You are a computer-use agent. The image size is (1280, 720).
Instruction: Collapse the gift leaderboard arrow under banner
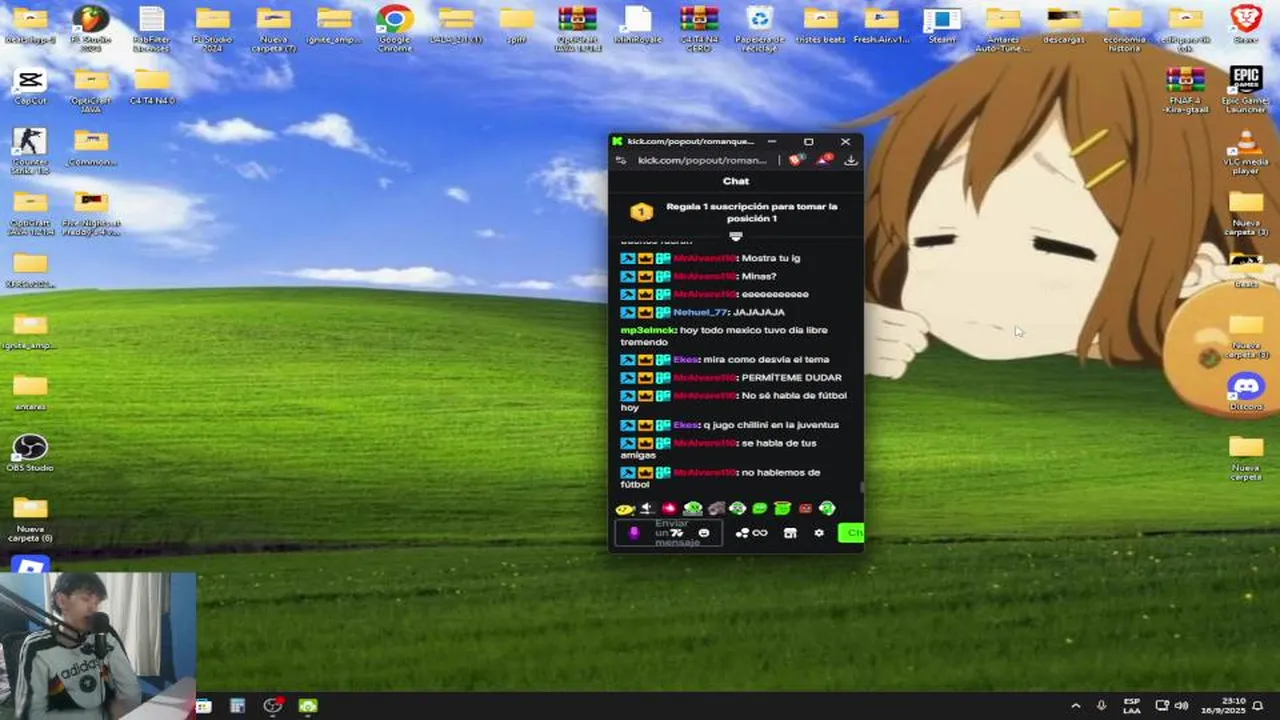tap(736, 237)
